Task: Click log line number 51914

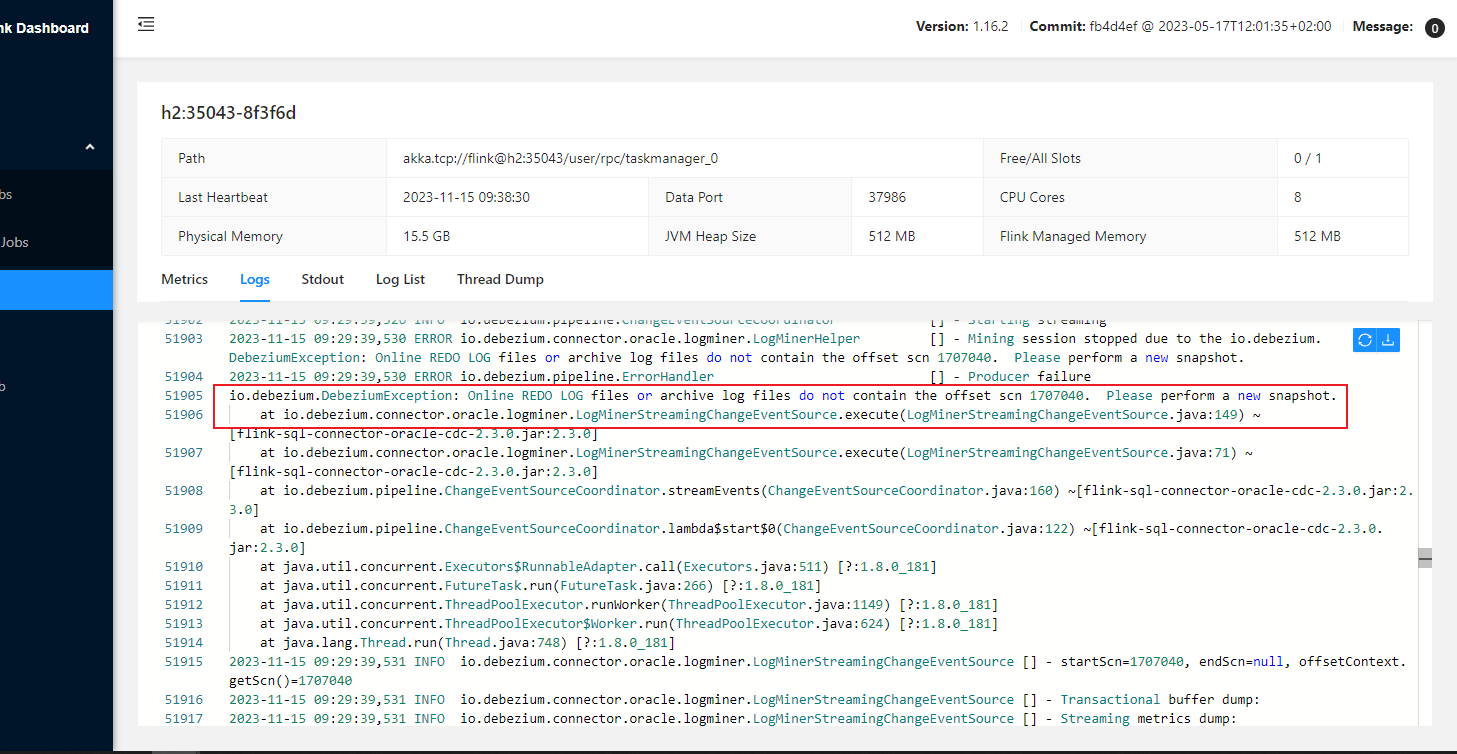Action: [x=184, y=643]
